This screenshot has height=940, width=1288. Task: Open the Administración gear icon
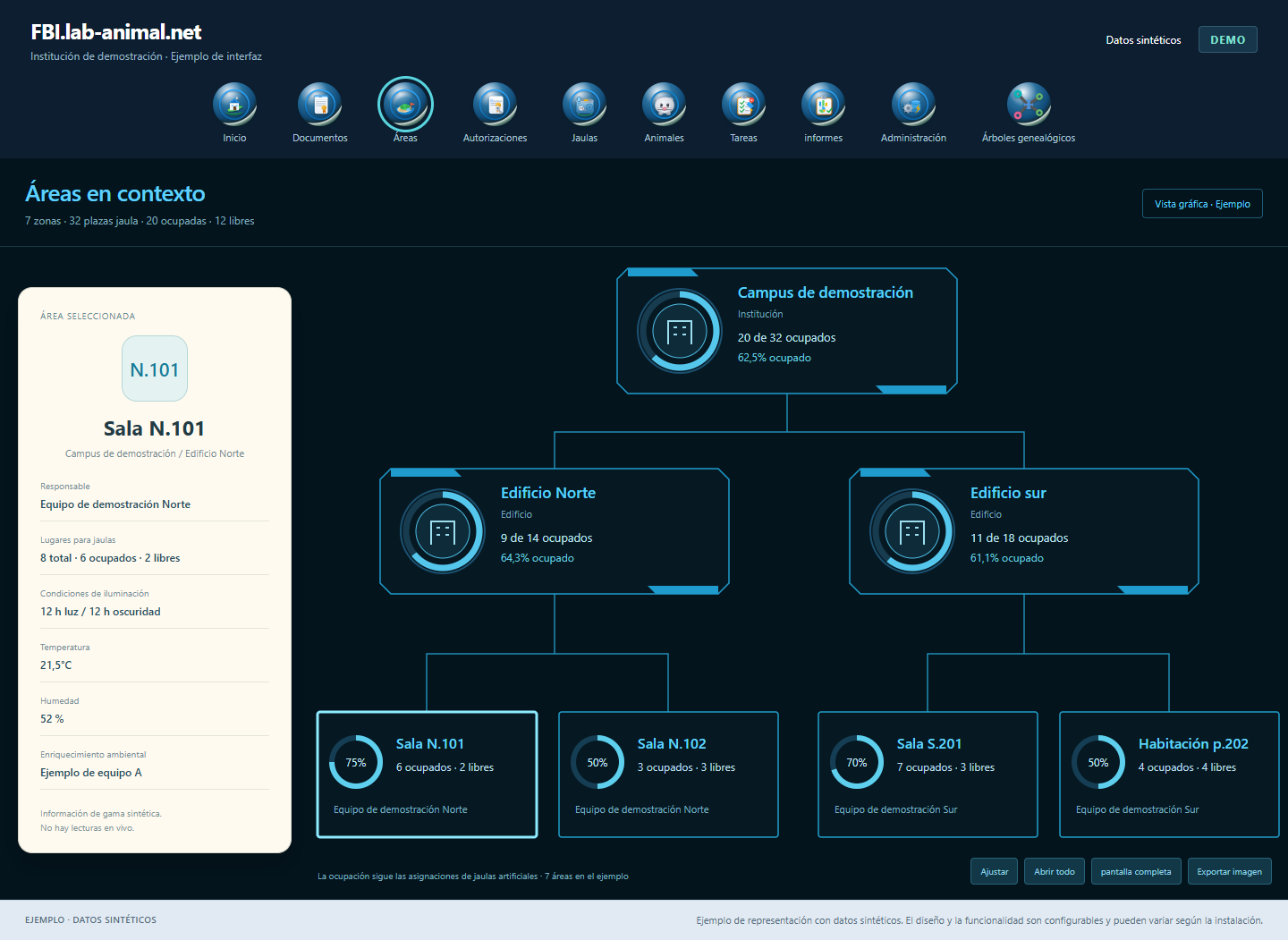click(913, 105)
